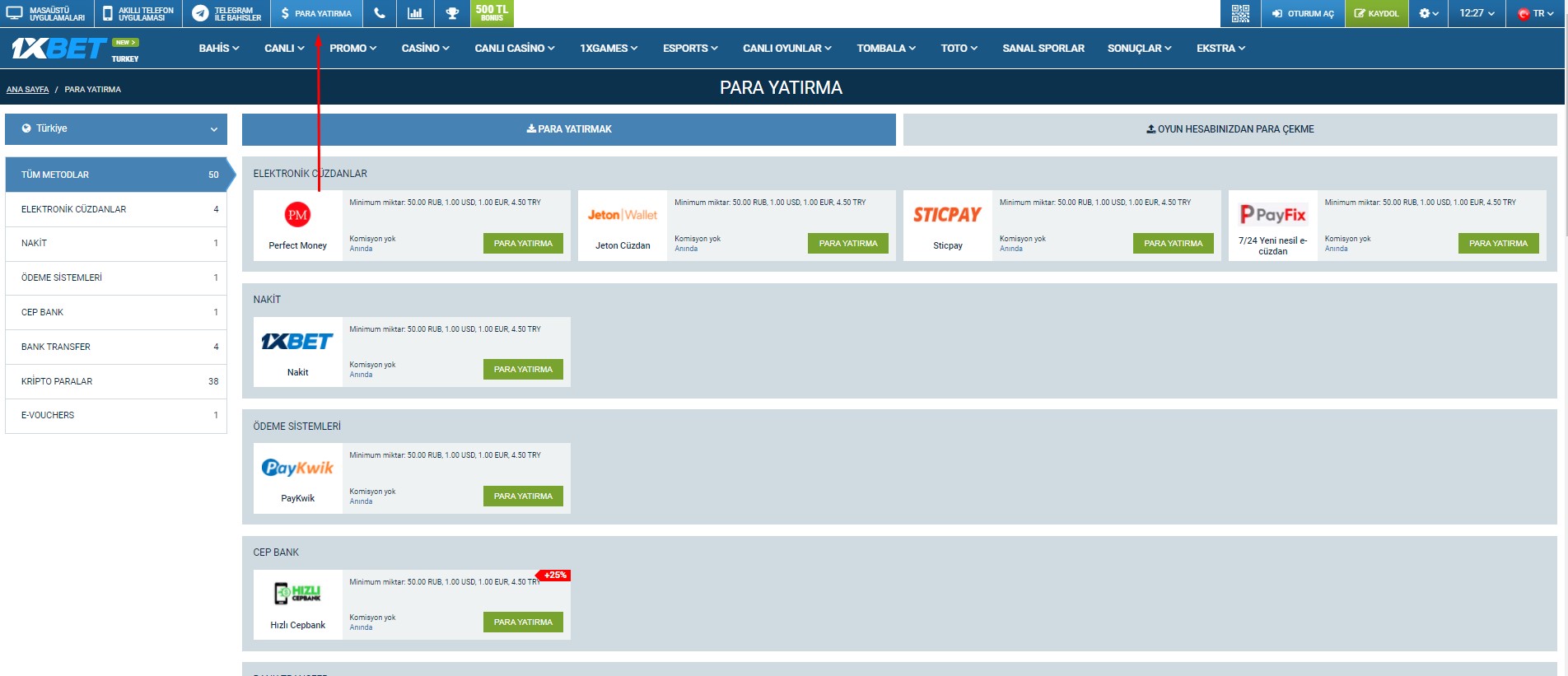1568x676 pixels.
Task: Click the 1XBET logo in header
Action: pos(59,49)
